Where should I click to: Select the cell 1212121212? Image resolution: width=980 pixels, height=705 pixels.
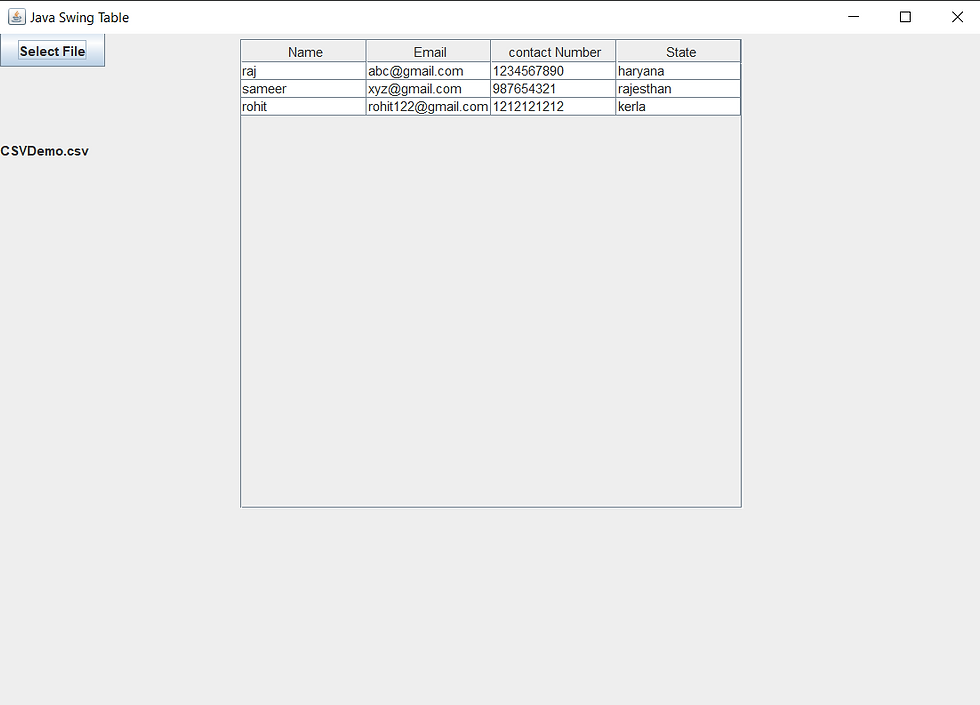coord(554,106)
